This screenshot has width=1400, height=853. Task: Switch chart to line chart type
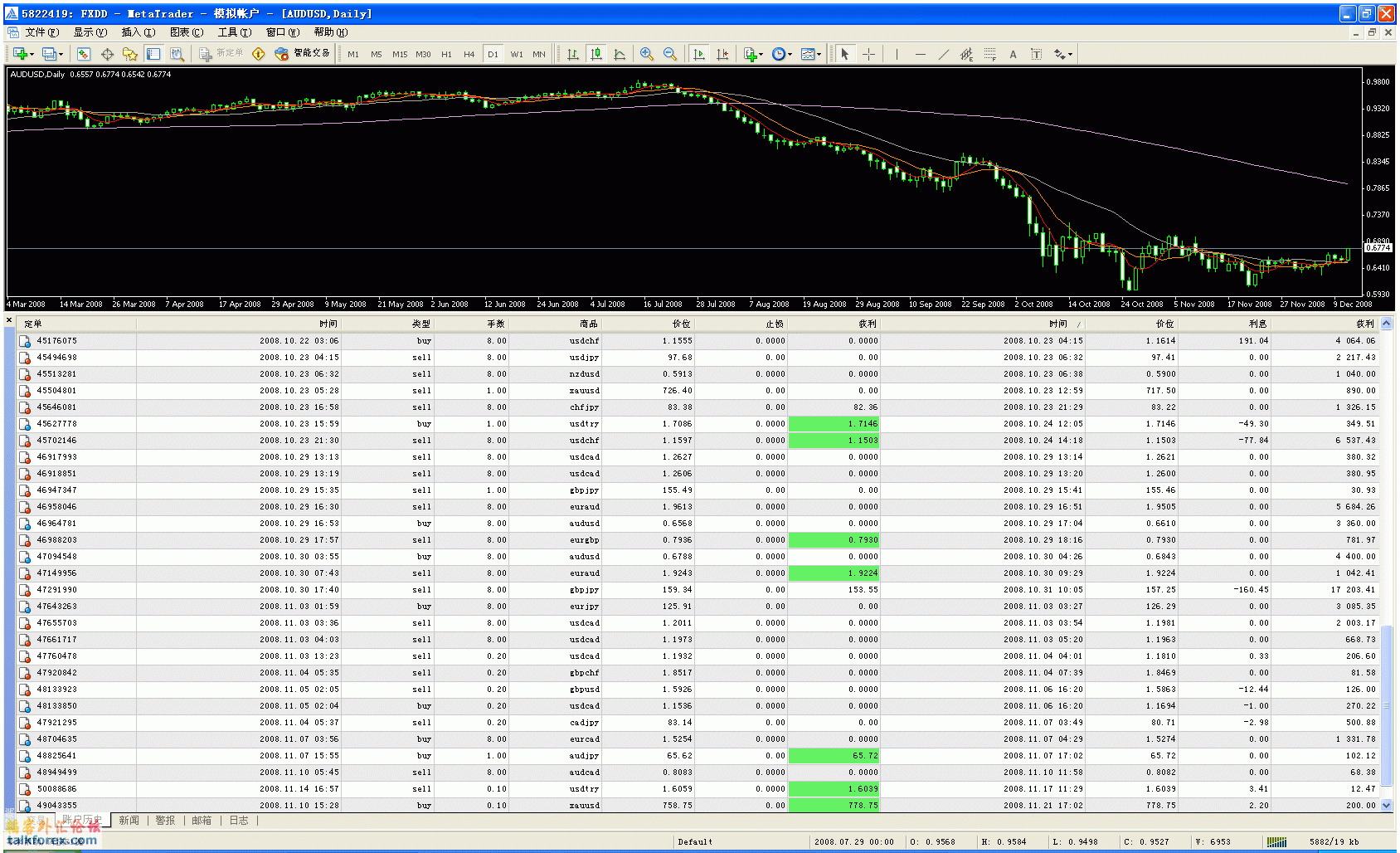coord(620,54)
